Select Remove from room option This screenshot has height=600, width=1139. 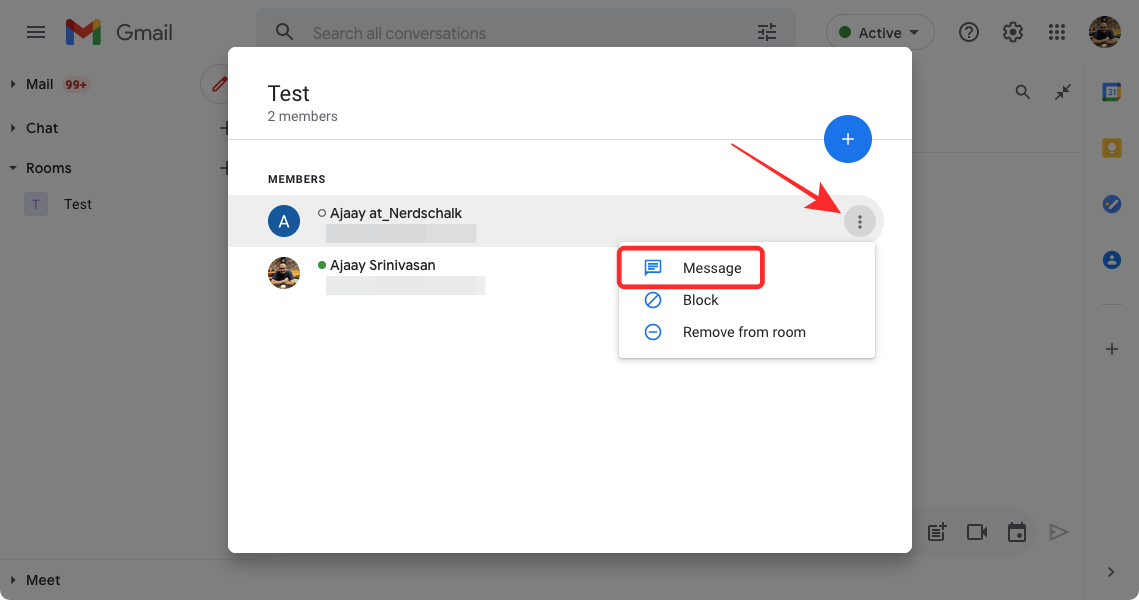point(743,332)
